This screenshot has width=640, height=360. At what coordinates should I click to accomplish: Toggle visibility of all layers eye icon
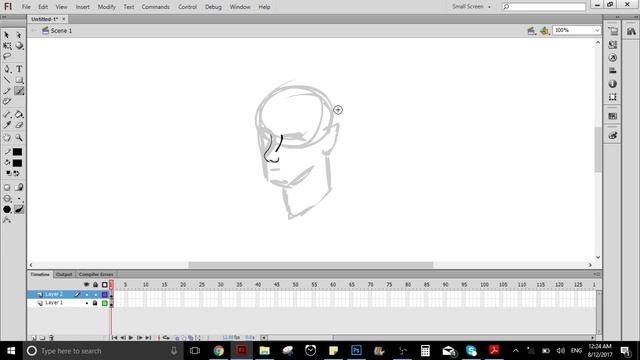87,284
